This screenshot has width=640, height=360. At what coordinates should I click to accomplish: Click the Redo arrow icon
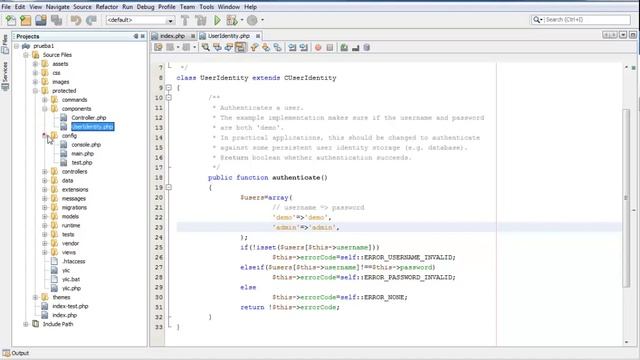(x=91, y=20)
